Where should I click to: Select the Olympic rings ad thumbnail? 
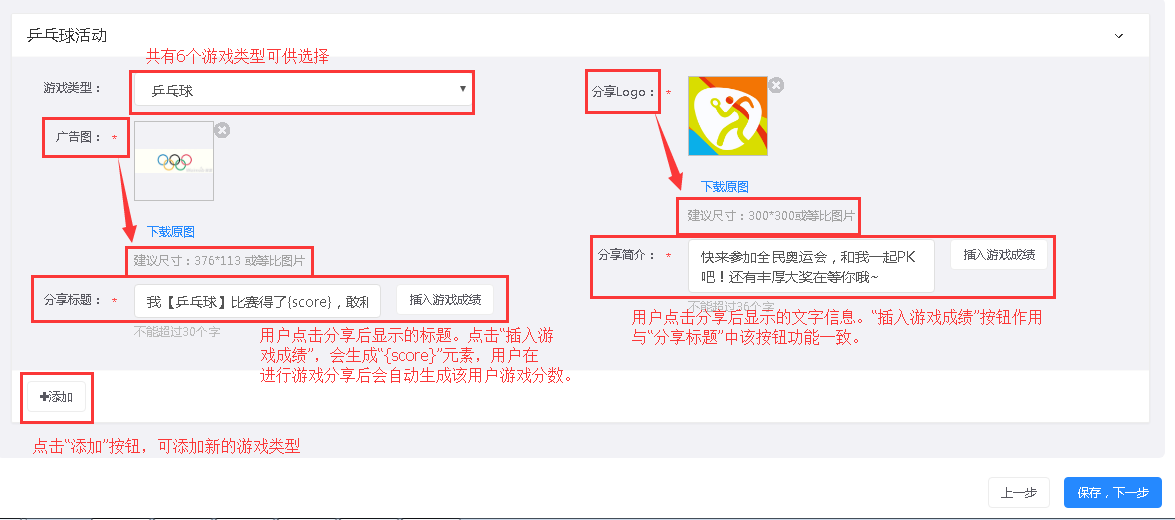point(174,161)
